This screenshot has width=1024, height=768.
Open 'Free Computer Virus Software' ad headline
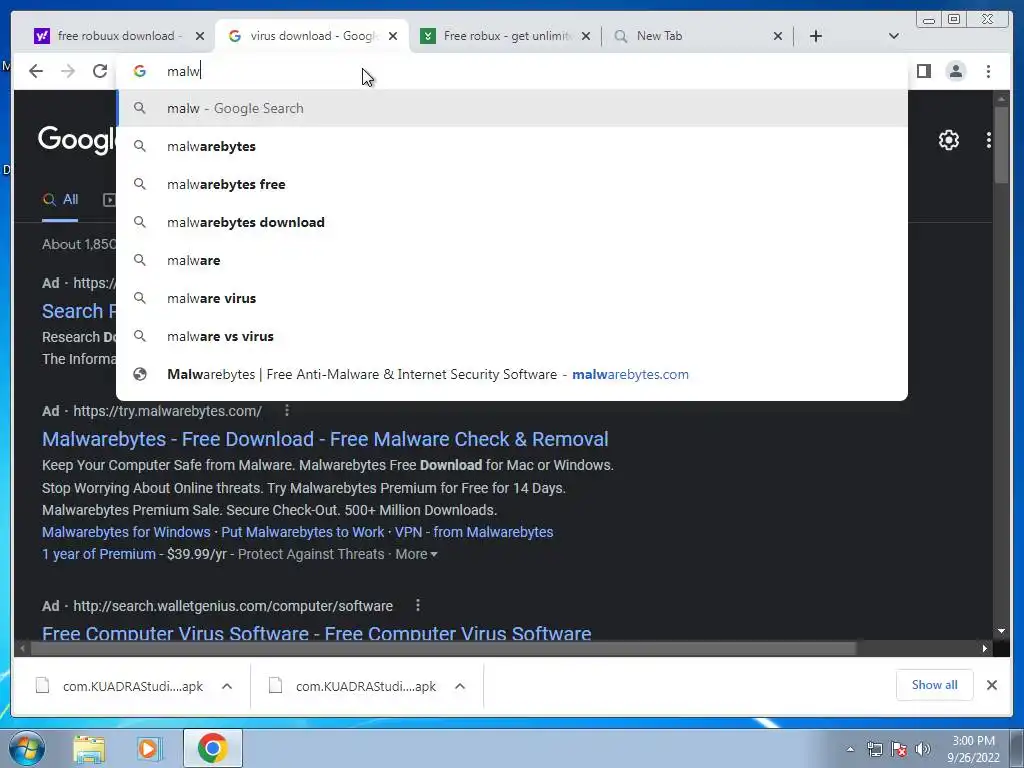pyautogui.click(x=317, y=633)
